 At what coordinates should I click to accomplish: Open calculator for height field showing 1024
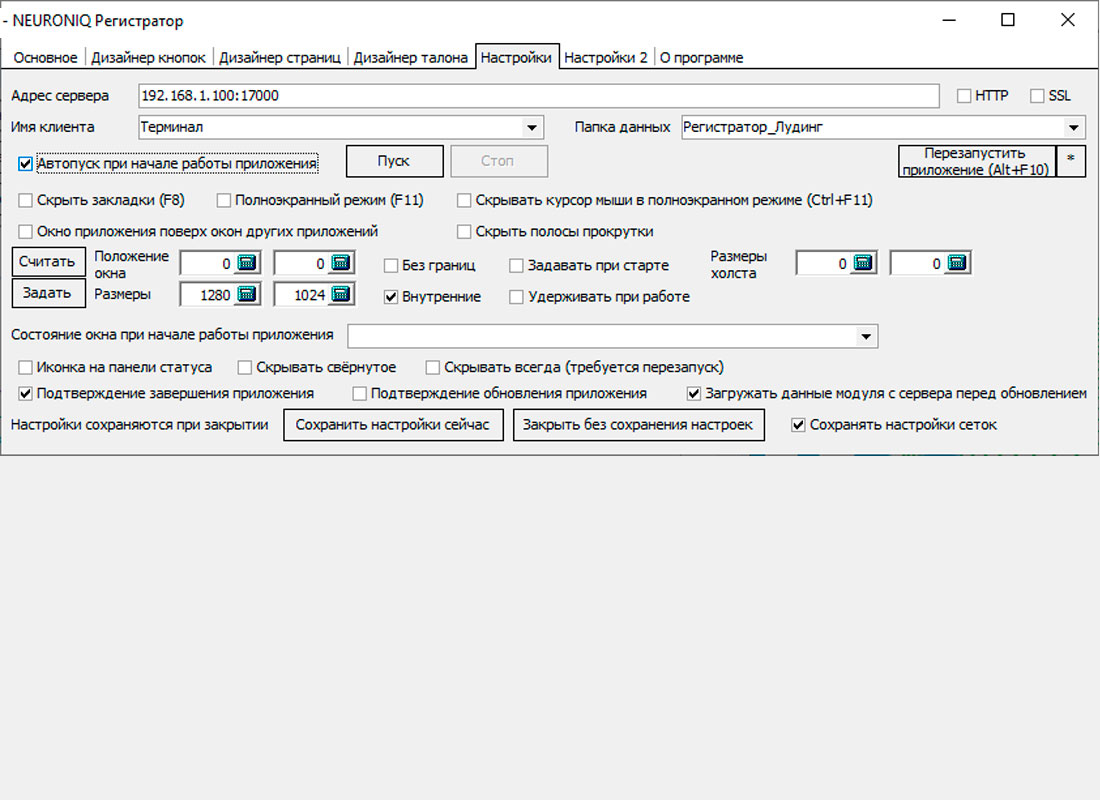pos(341,294)
